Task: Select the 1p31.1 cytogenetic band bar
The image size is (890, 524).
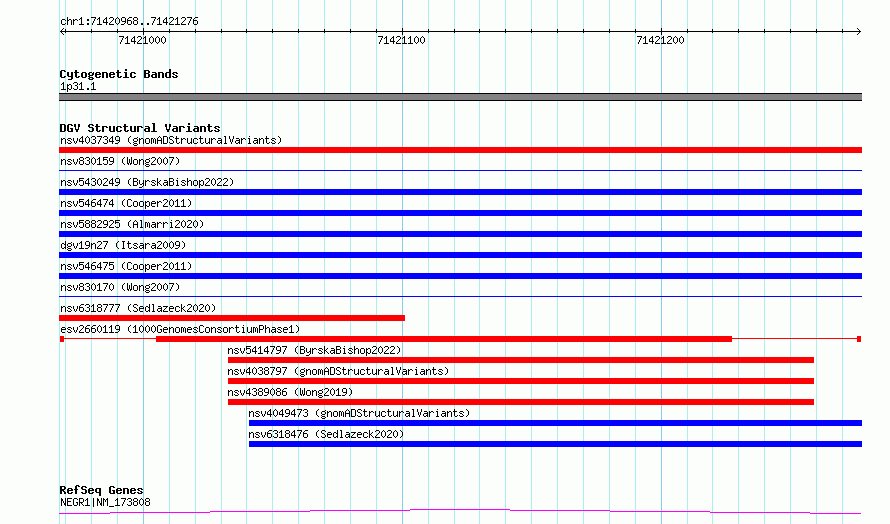Action: pos(460,97)
